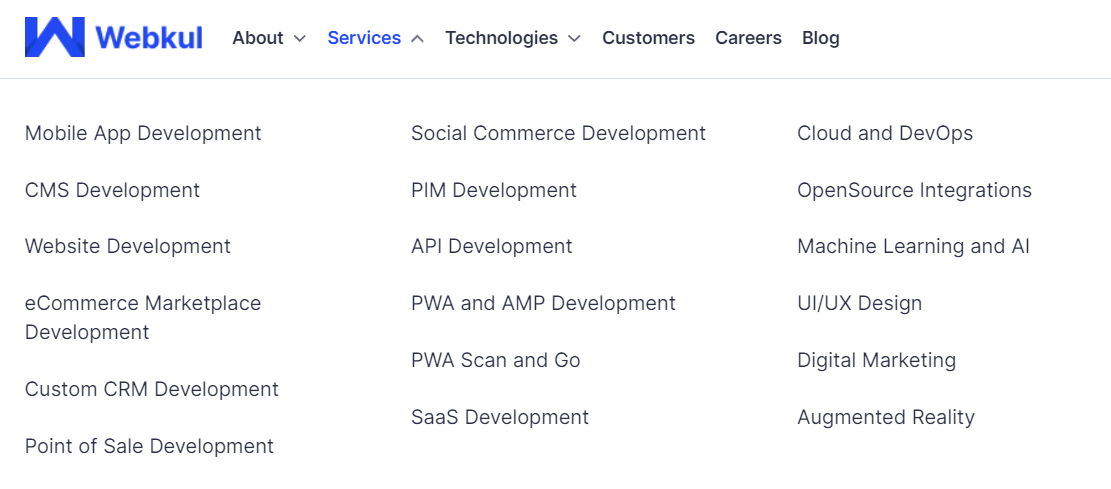Viewport: 1111px width, 489px height.
Task: Open CMS Development service
Action: tap(113, 190)
